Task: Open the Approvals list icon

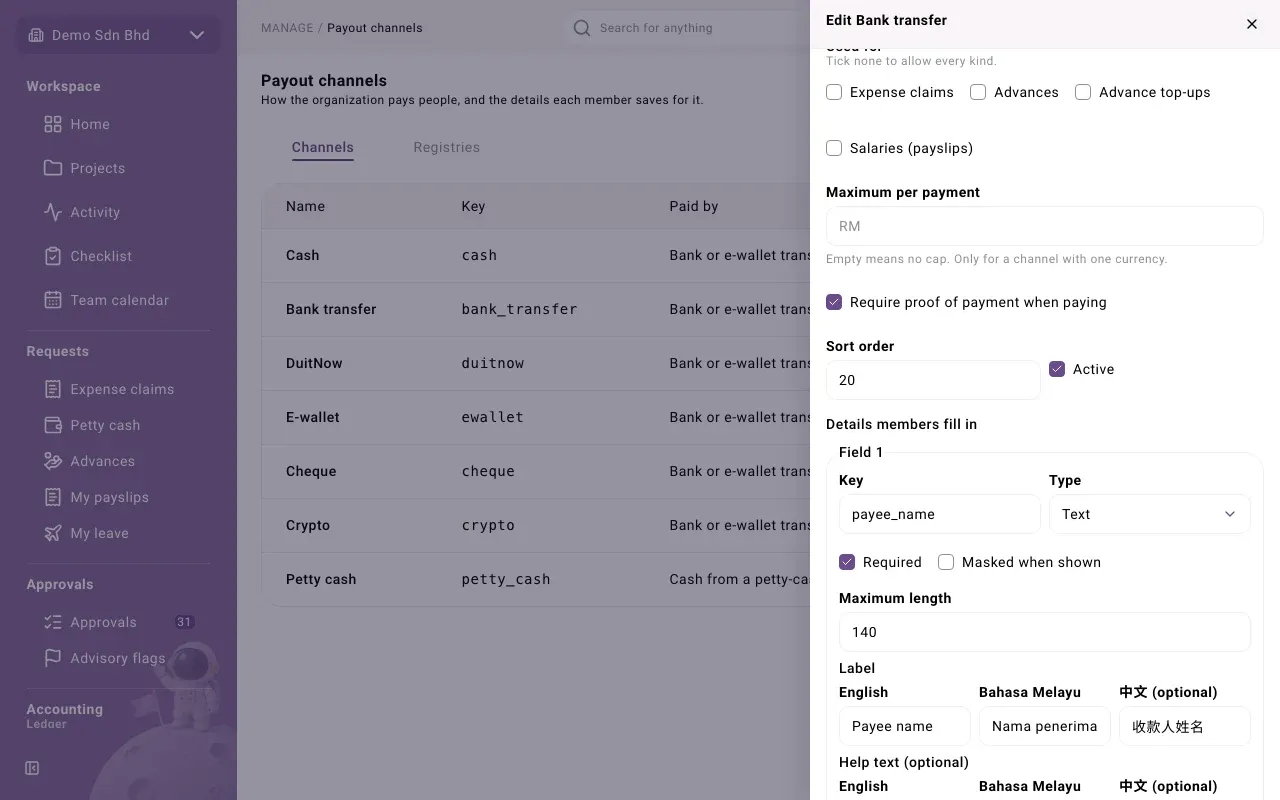Action: (53, 622)
